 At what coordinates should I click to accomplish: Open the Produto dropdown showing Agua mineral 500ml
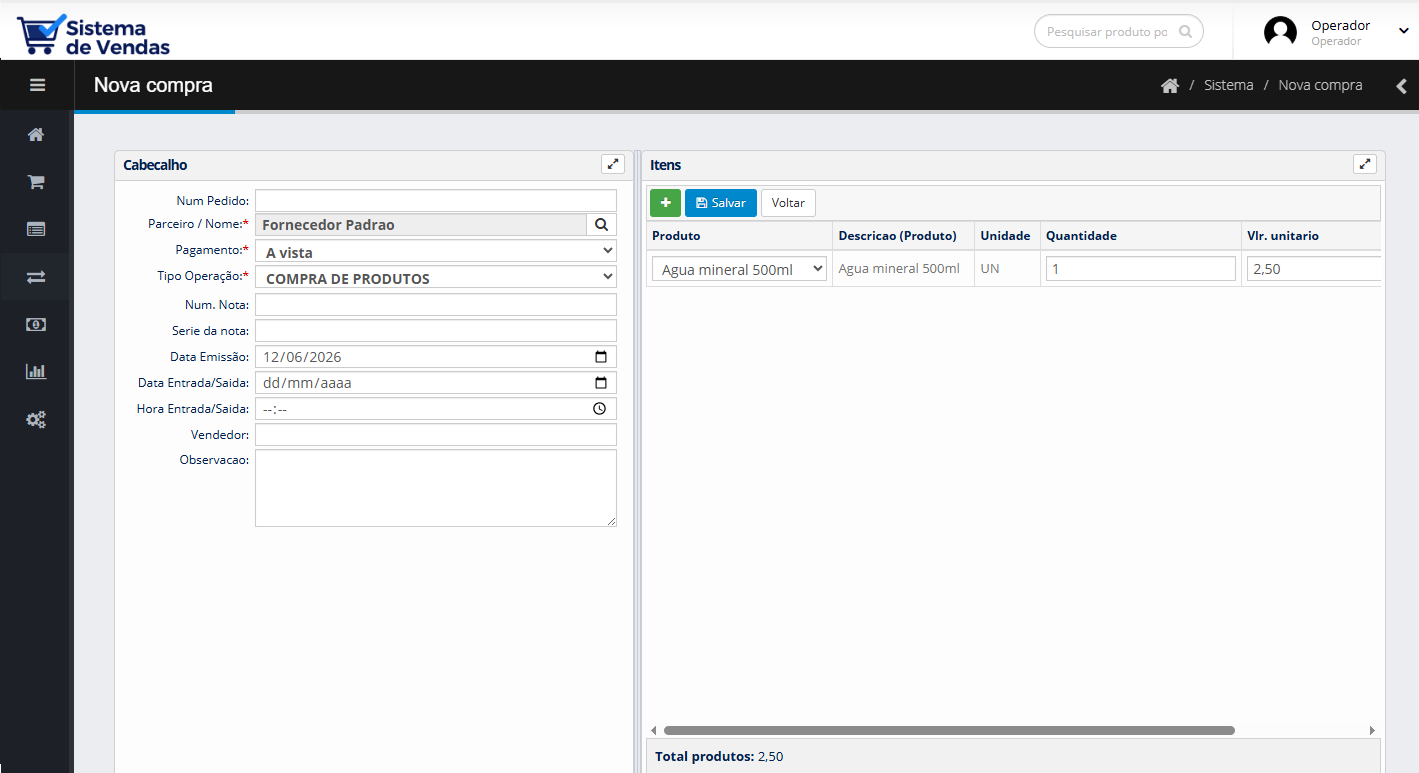(x=739, y=268)
